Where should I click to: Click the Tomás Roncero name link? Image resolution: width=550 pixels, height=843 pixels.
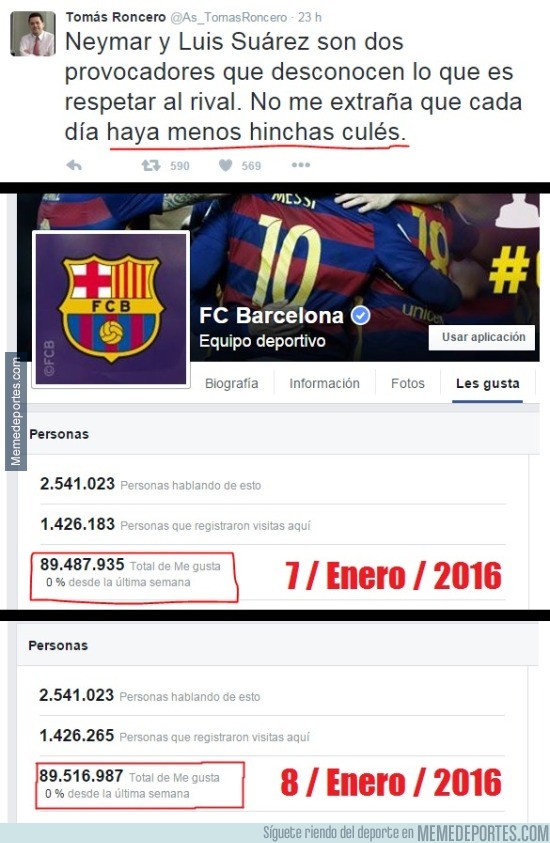point(116,17)
